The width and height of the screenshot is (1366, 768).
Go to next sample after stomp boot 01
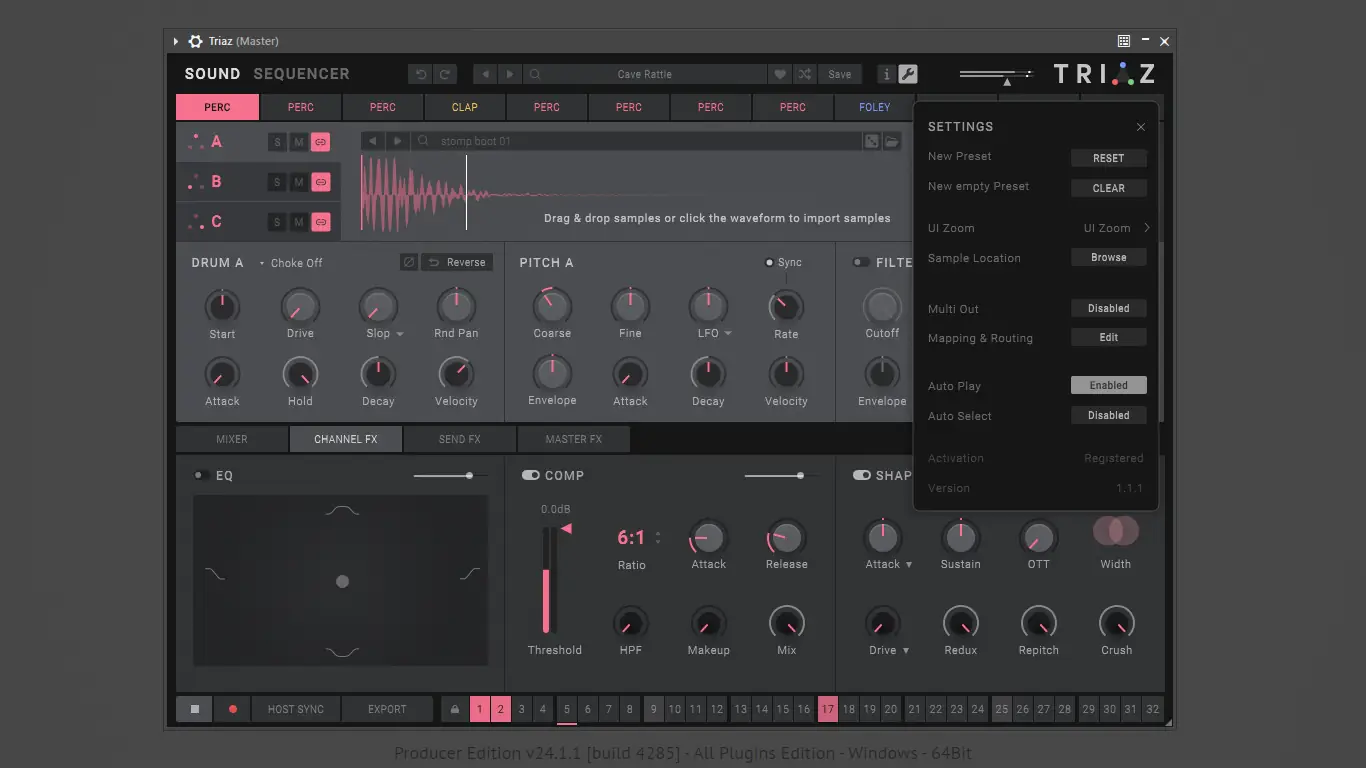tap(397, 141)
